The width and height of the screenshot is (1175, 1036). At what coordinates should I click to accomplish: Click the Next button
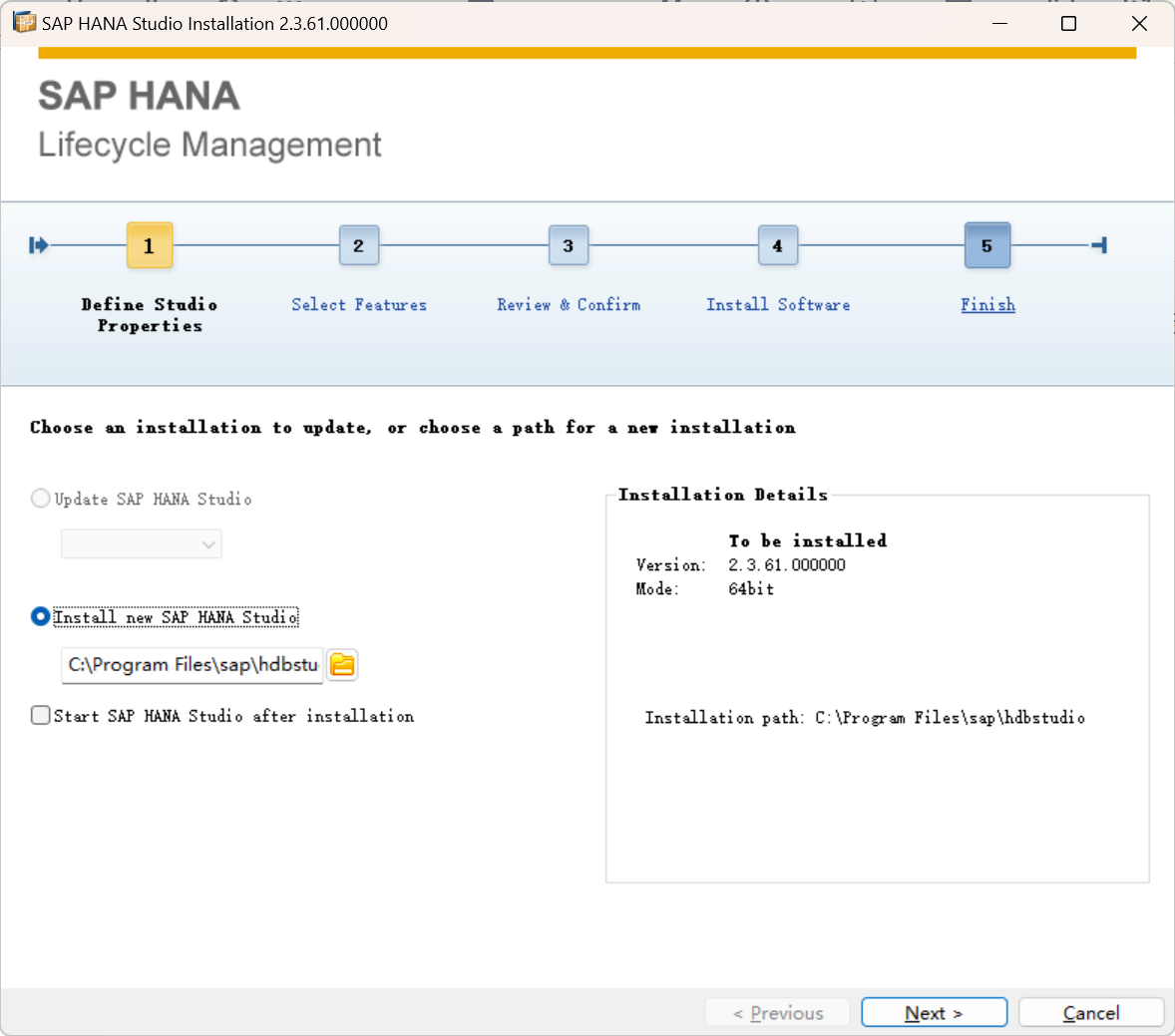click(934, 1013)
